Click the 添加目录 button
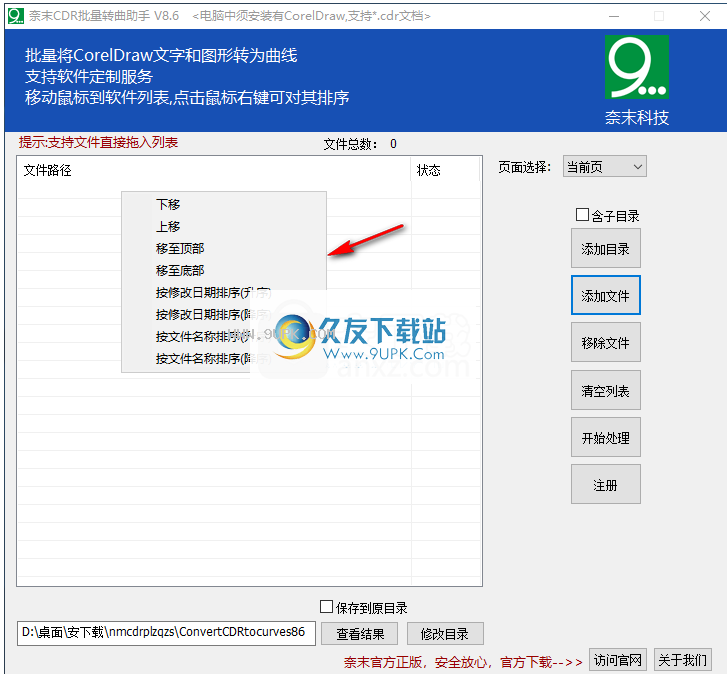727x674 pixels. [606, 248]
